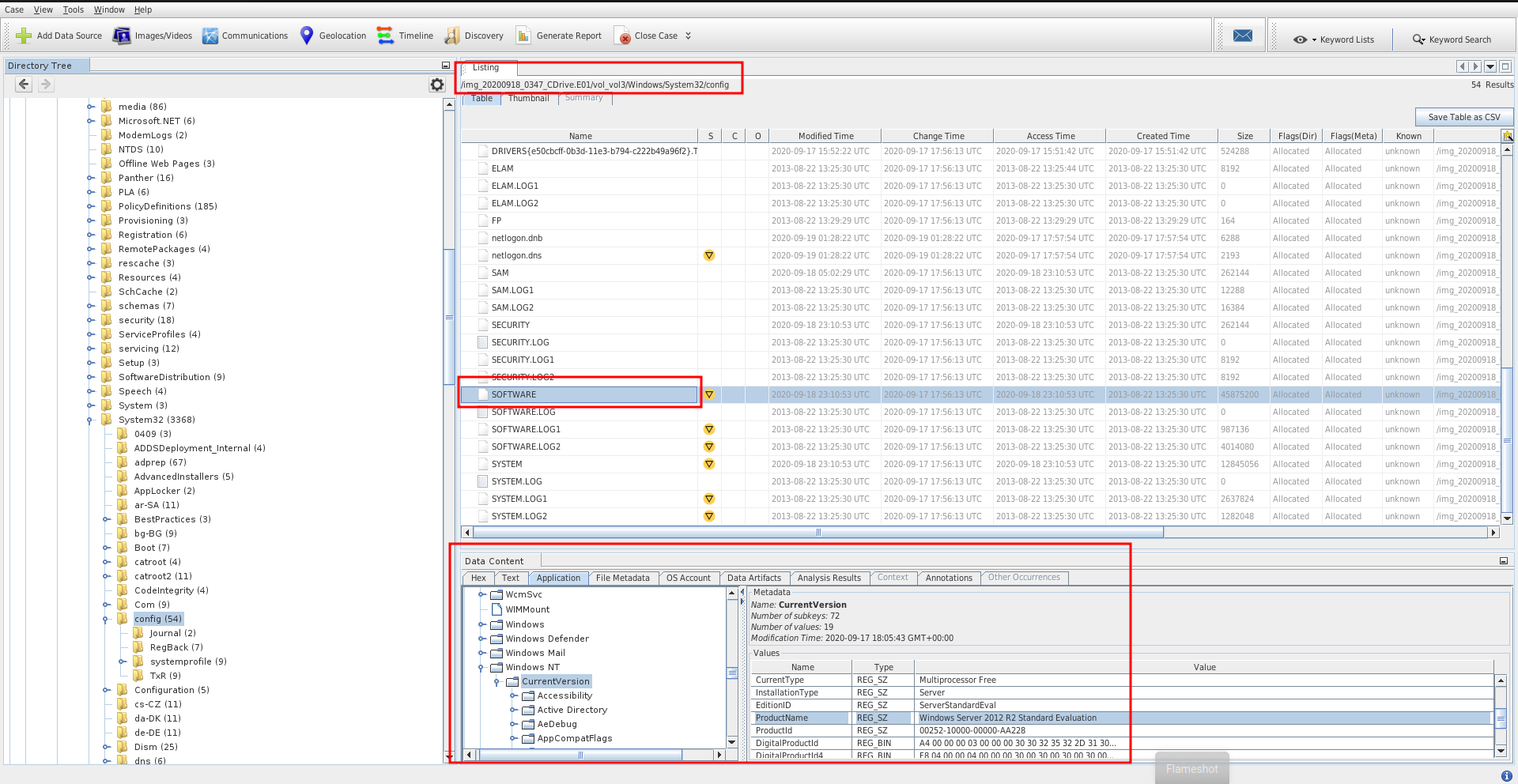Switch to the File Metadata tab
This screenshot has height=784, width=1518.
coord(622,578)
